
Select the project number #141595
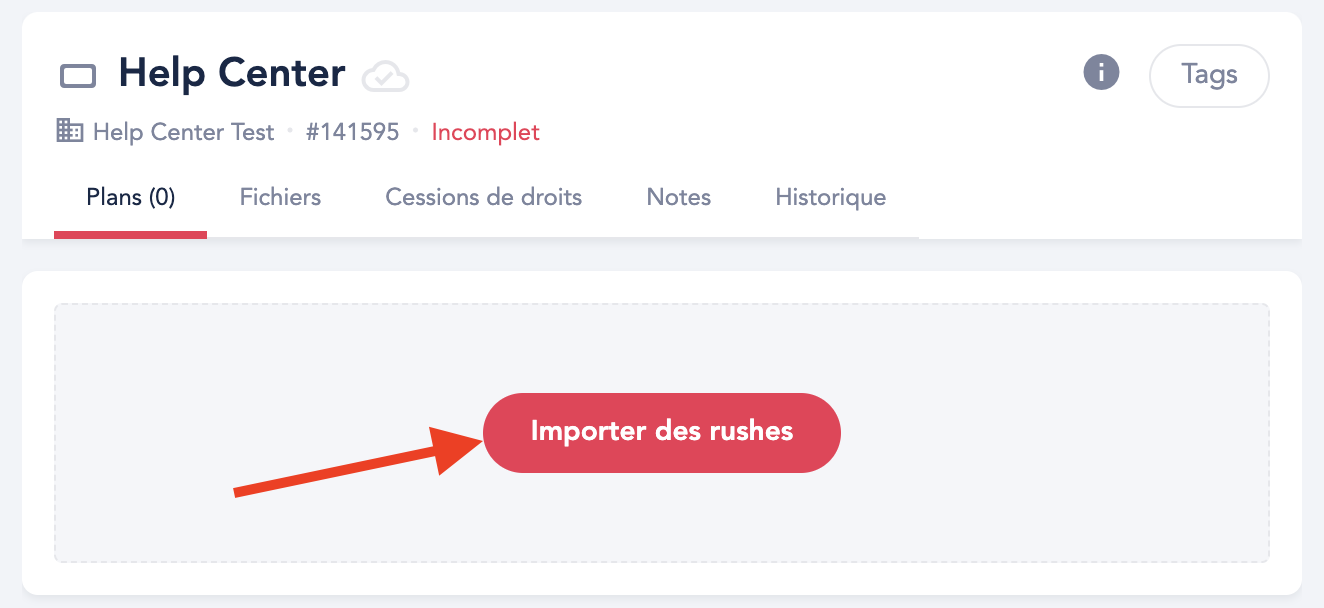pyautogui.click(x=352, y=132)
